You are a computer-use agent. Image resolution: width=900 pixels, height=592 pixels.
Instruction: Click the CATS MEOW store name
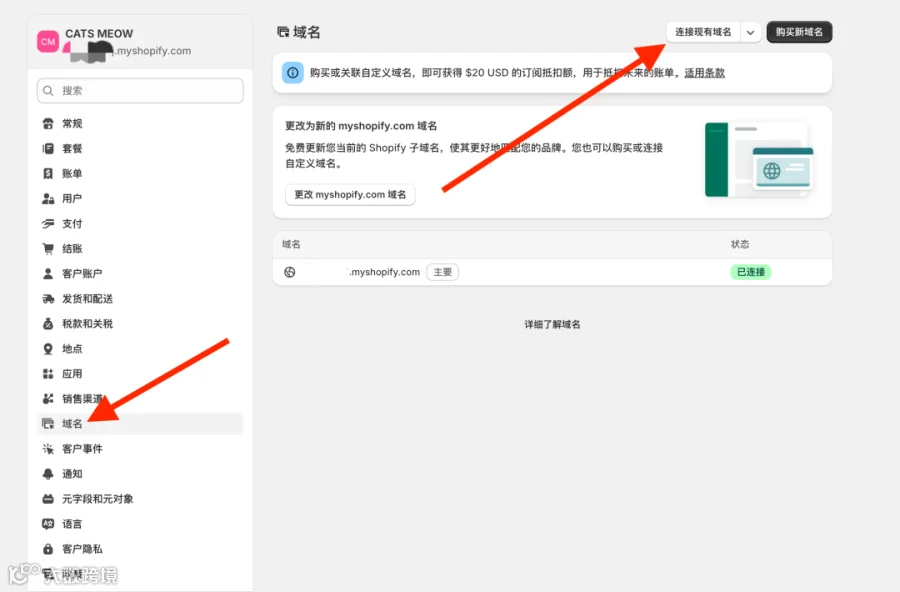pos(99,34)
